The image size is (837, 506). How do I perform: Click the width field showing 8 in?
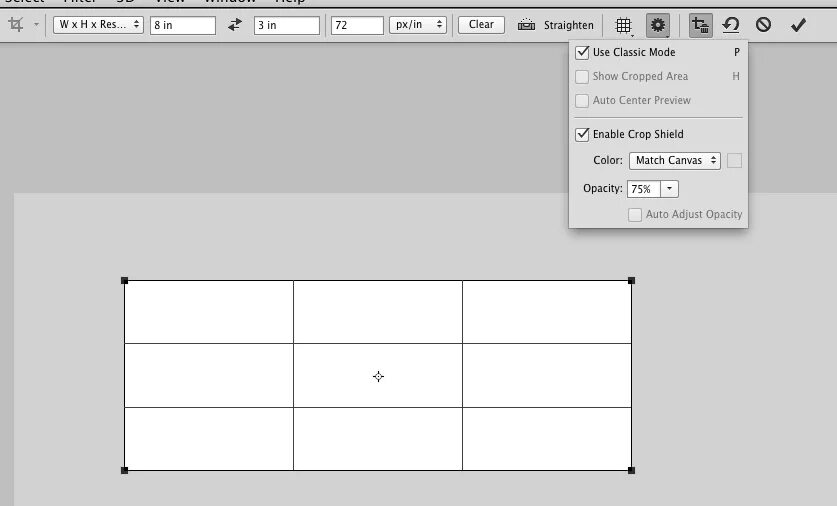point(183,25)
